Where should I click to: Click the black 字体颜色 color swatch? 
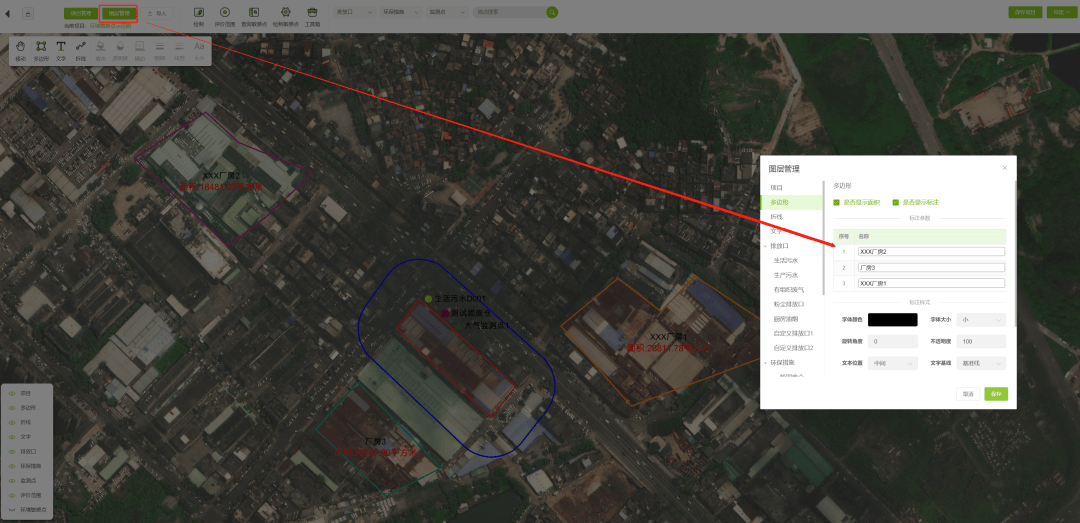tap(892, 320)
